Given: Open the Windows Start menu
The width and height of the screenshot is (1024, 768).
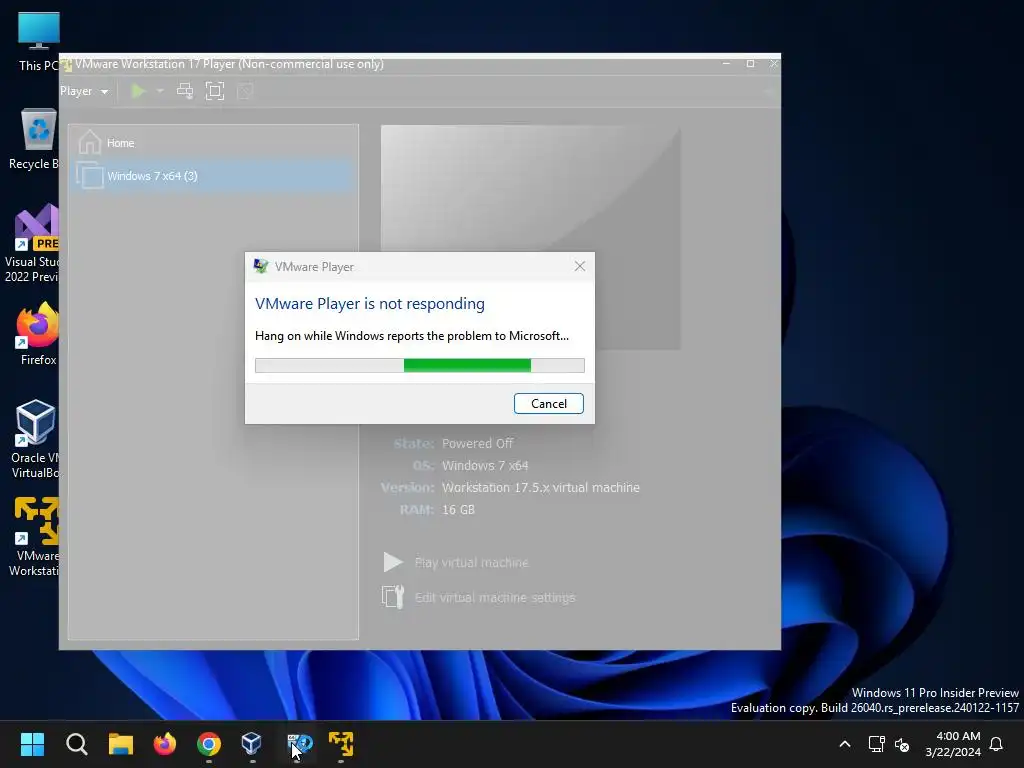Looking at the screenshot, I should 32,744.
